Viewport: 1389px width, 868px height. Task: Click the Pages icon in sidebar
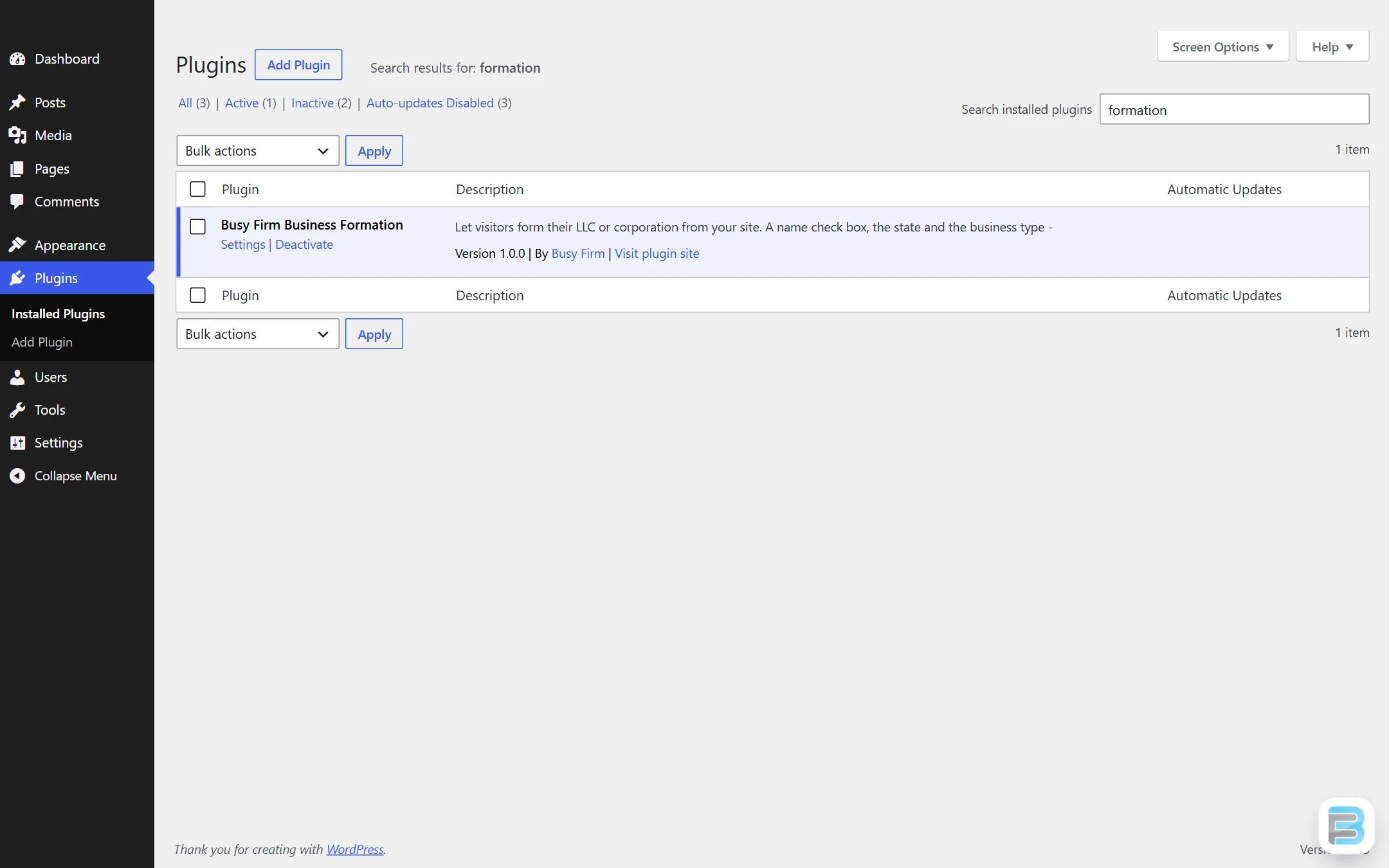point(17,168)
